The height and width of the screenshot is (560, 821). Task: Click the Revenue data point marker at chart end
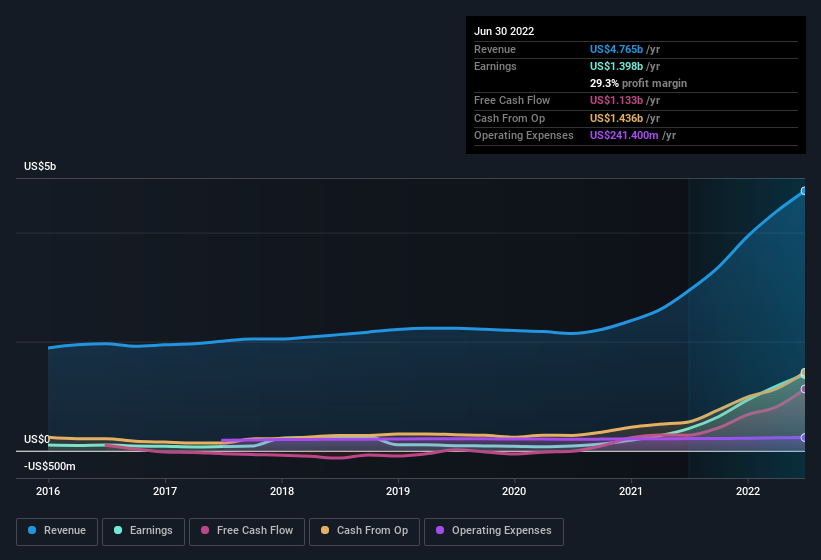click(804, 191)
